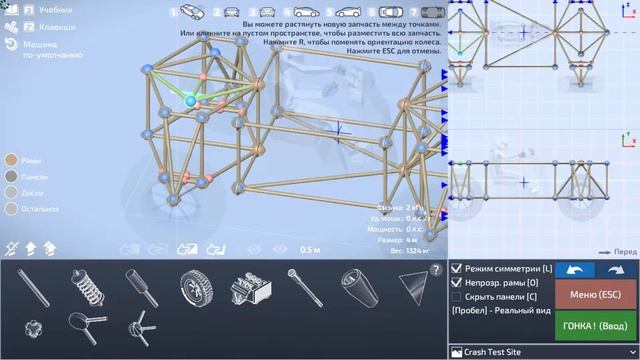Select the cone-shaped part

[359, 288]
